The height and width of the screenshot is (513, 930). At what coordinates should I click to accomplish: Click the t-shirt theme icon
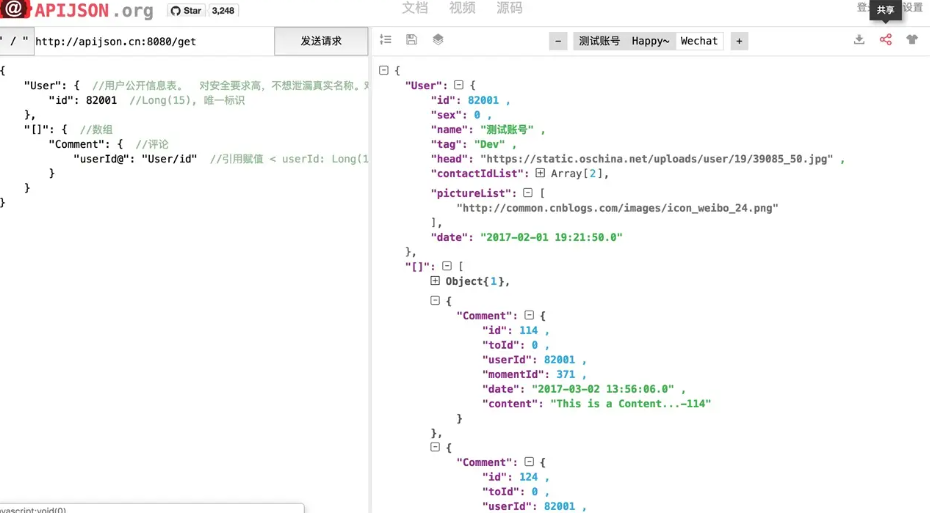pyautogui.click(x=912, y=40)
